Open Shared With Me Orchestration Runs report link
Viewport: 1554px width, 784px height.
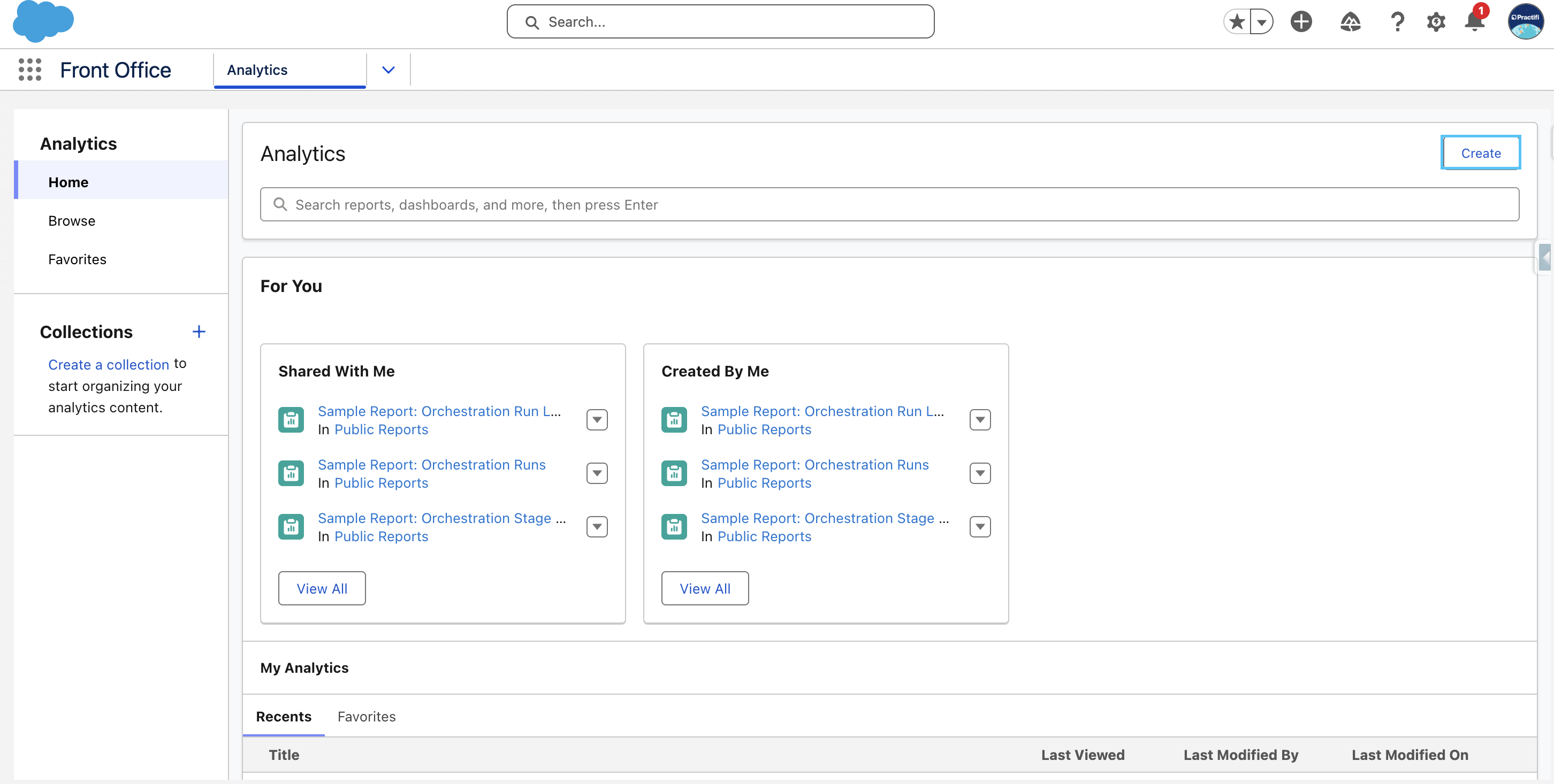tap(432, 464)
